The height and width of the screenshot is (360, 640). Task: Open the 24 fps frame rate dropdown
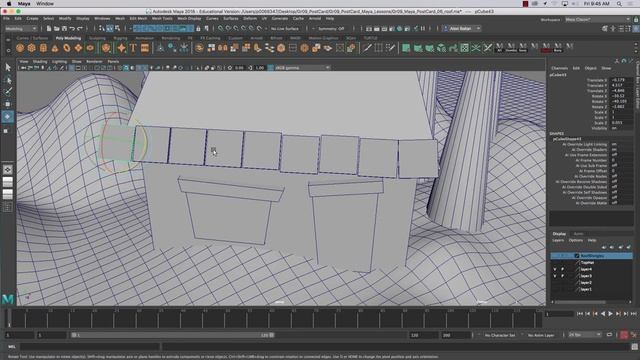pyautogui.click(x=585, y=335)
